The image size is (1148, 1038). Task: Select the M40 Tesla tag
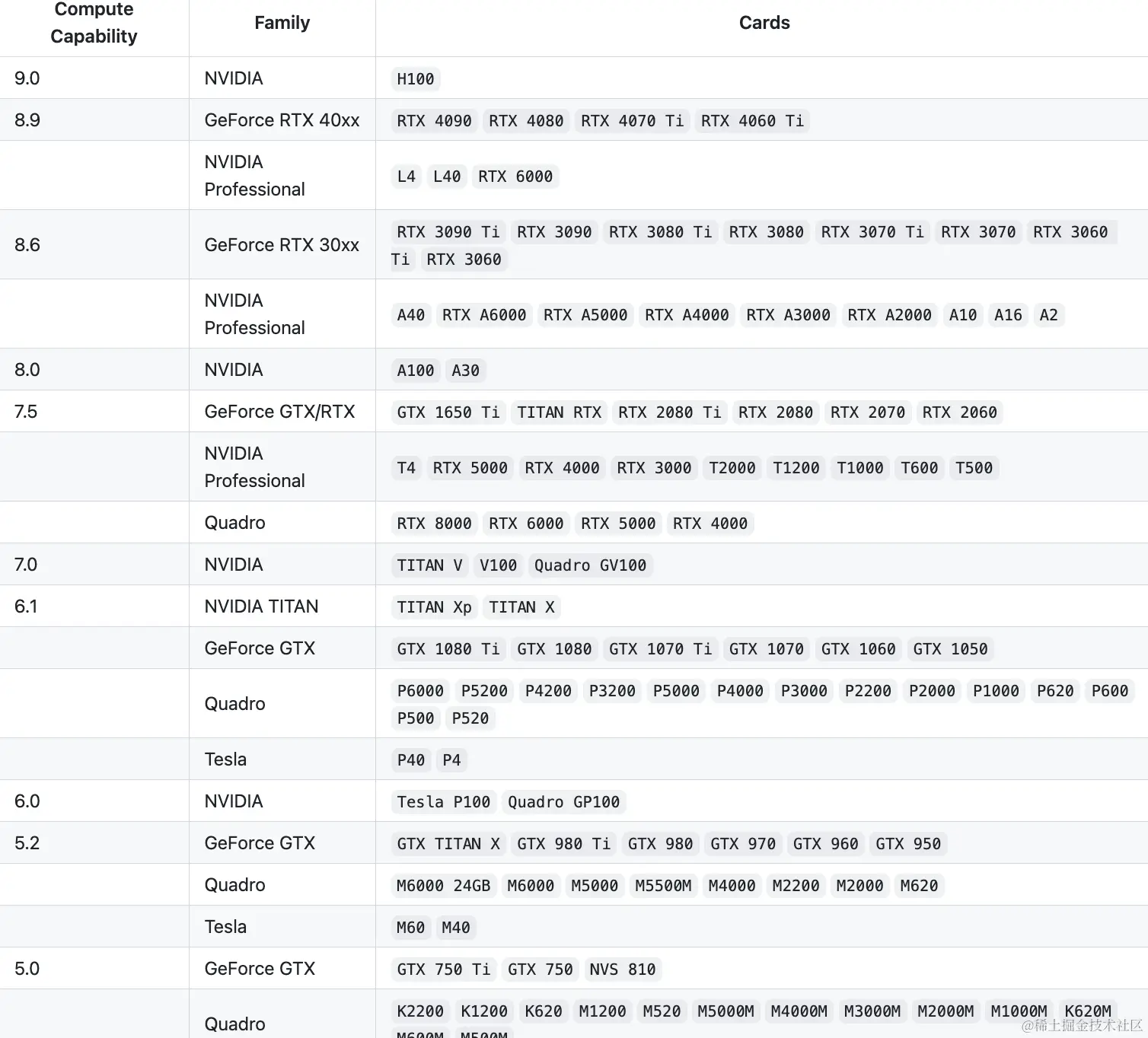click(x=455, y=928)
